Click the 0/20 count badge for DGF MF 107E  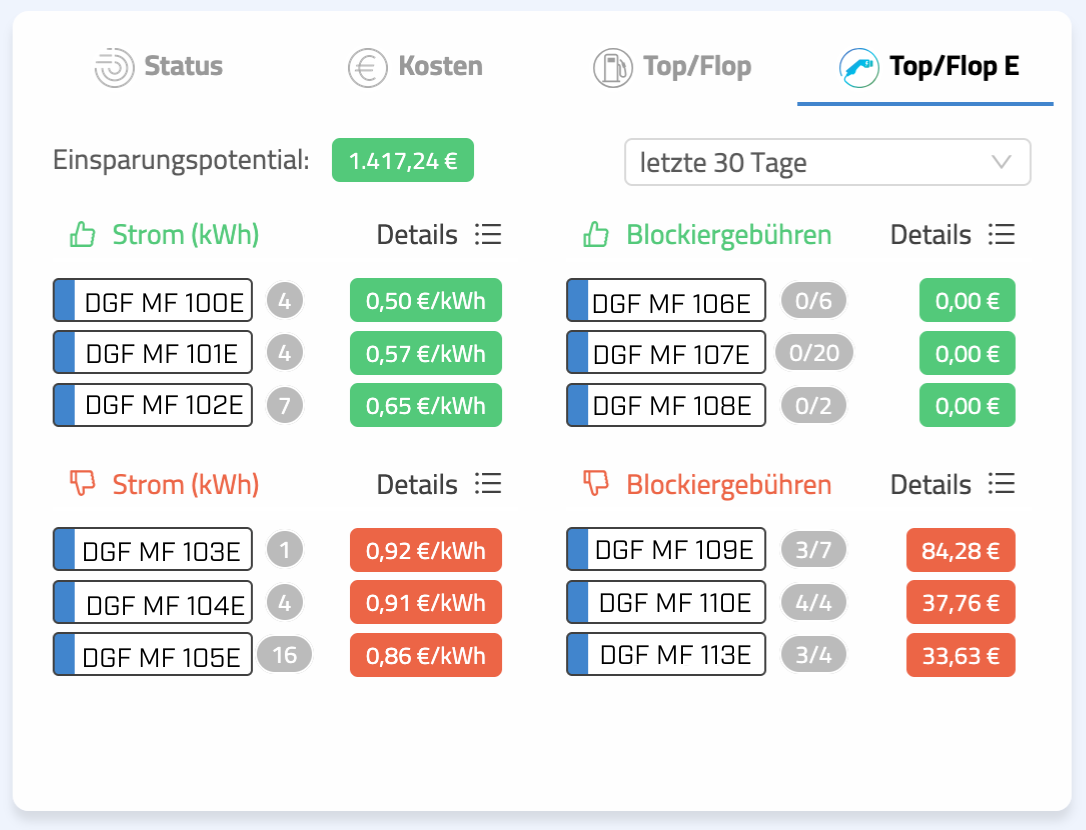pos(814,353)
